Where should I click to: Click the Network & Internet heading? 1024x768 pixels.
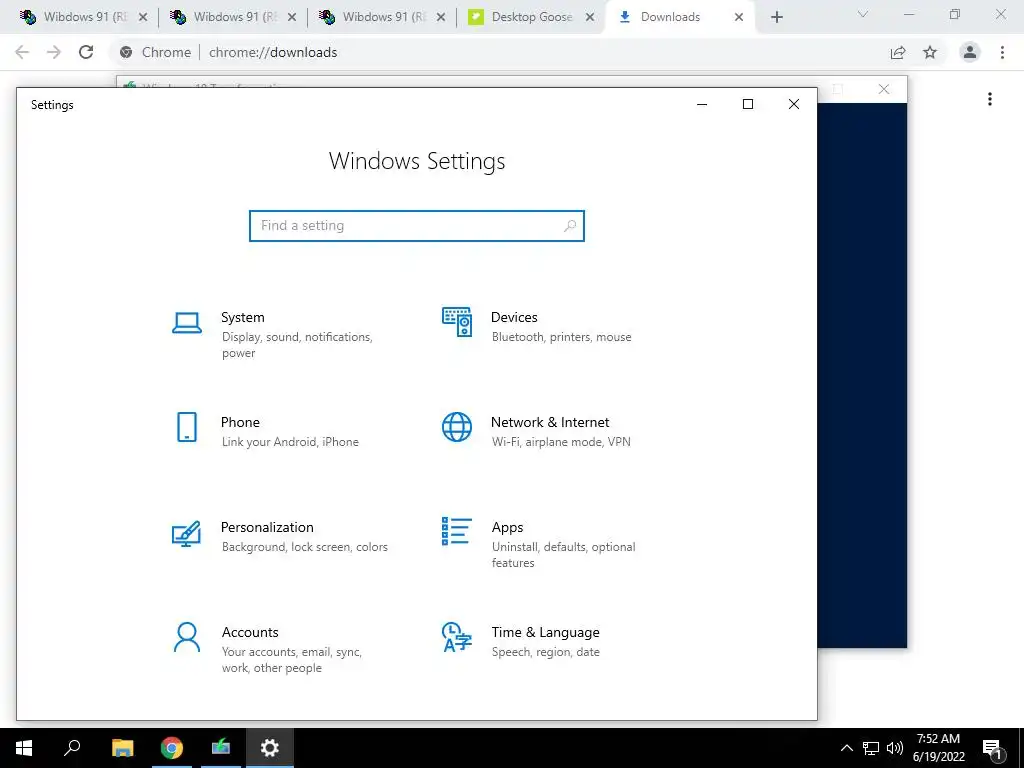pyautogui.click(x=550, y=422)
